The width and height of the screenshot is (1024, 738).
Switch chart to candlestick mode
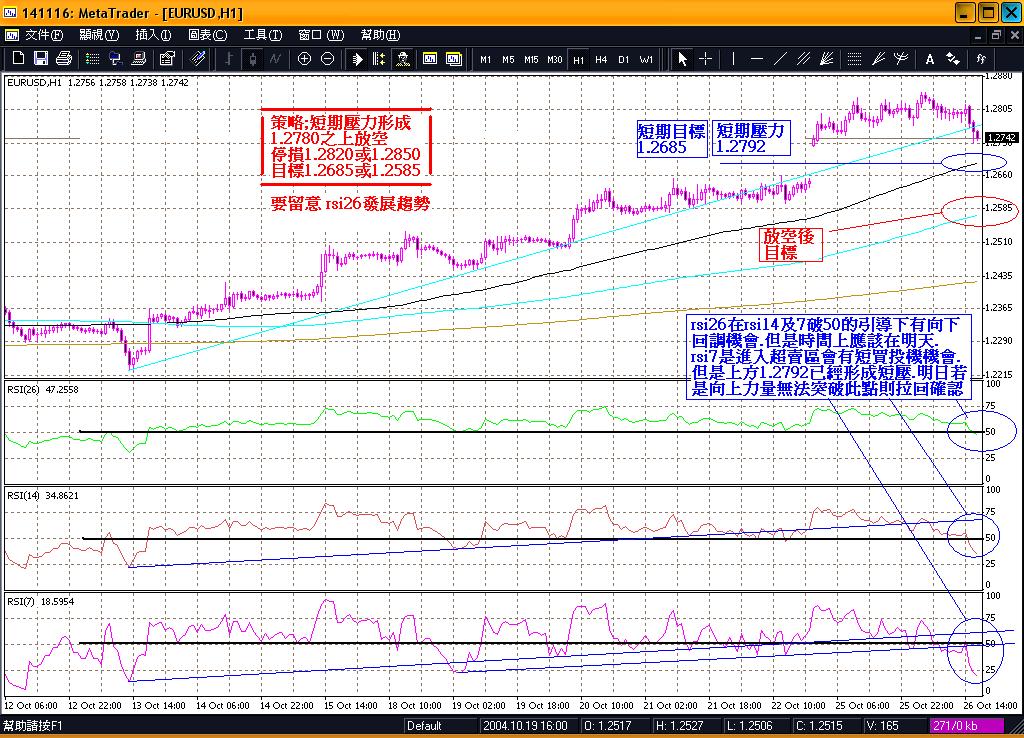252,59
